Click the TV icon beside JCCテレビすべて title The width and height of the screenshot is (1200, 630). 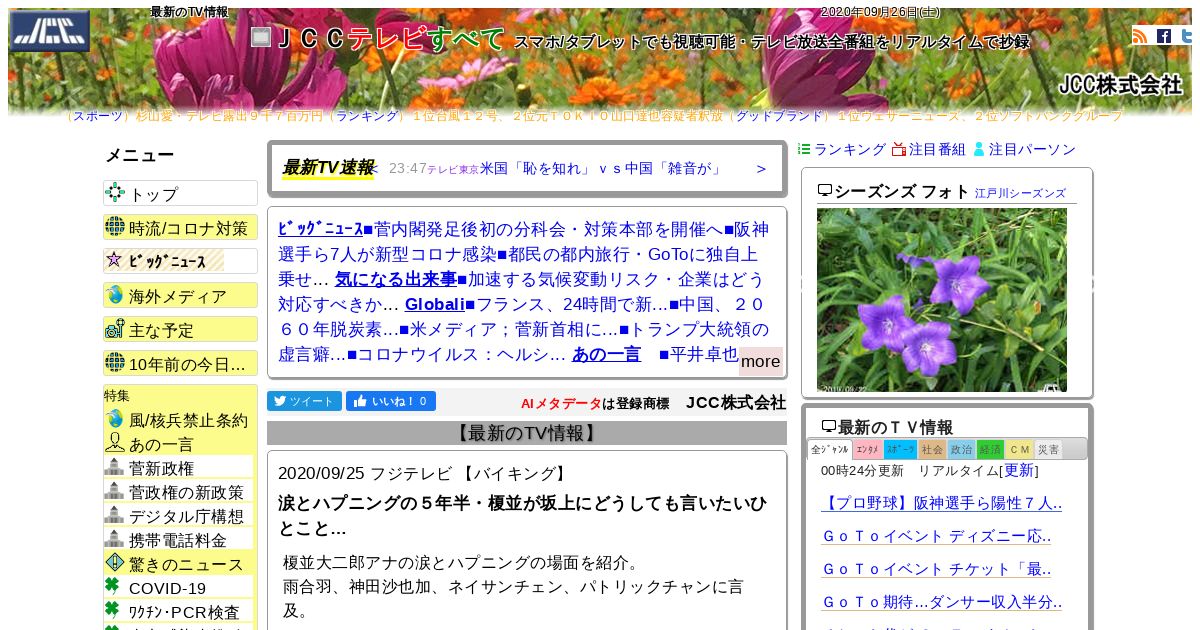click(260, 37)
